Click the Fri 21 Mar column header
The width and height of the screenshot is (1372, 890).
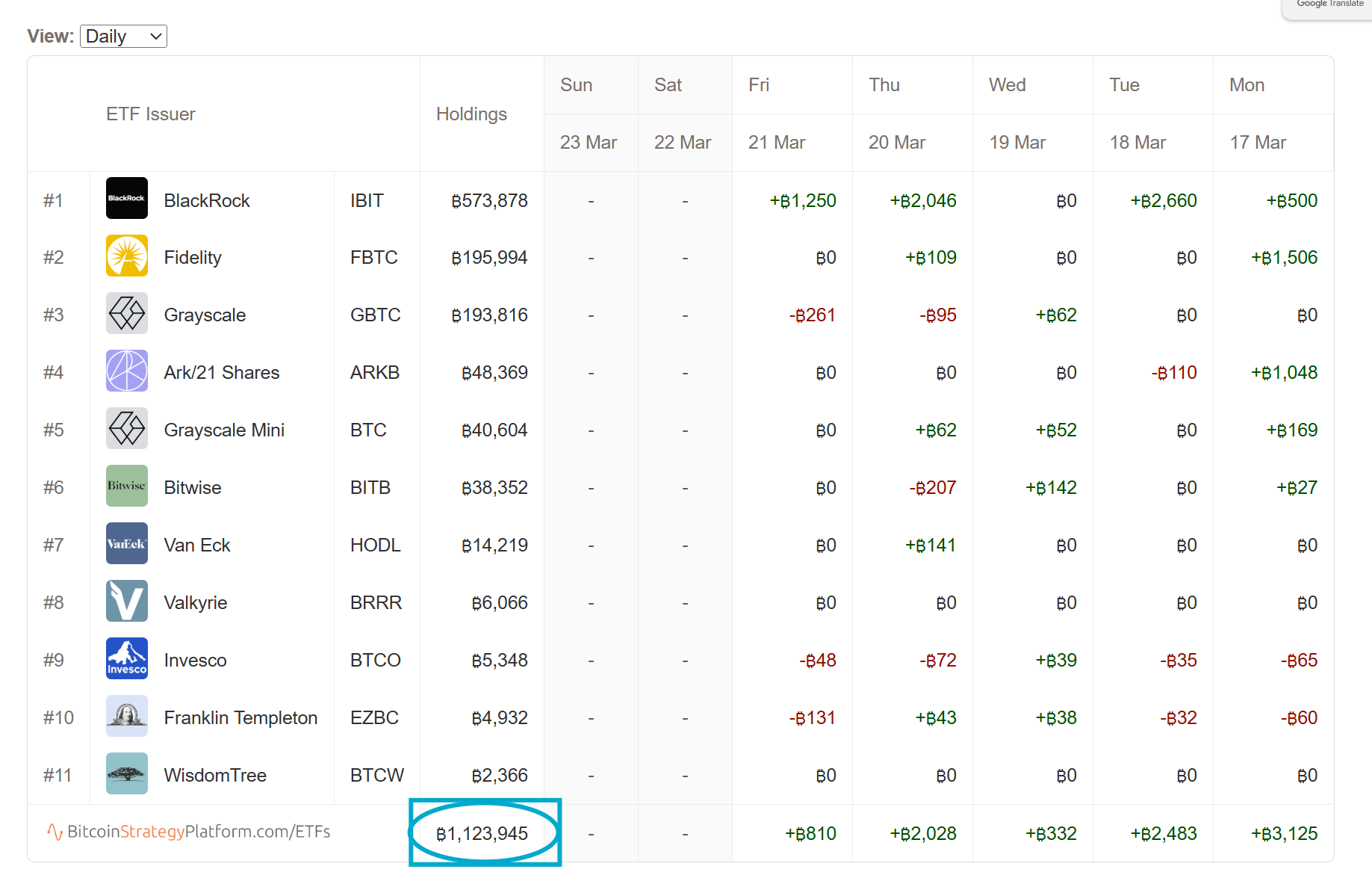(x=777, y=114)
